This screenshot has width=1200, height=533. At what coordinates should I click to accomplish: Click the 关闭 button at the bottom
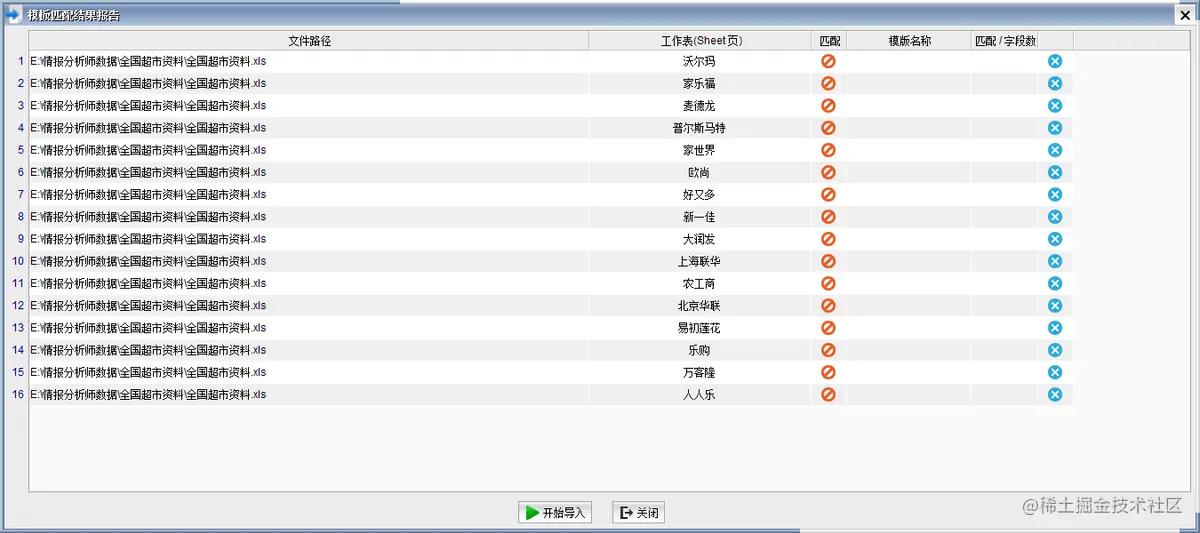(638, 513)
